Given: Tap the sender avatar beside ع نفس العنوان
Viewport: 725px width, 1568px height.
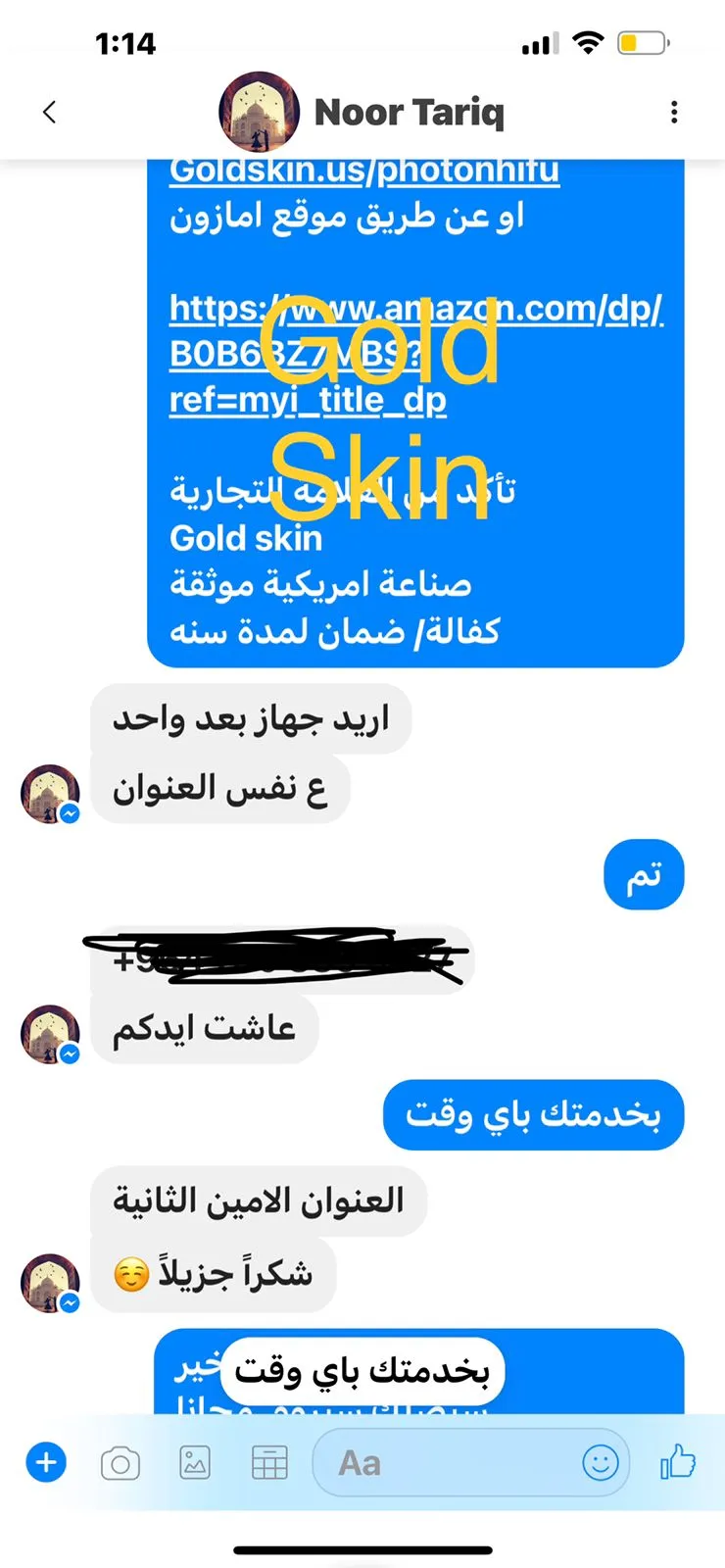Looking at the screenshot, I should [x=50, y=794].
